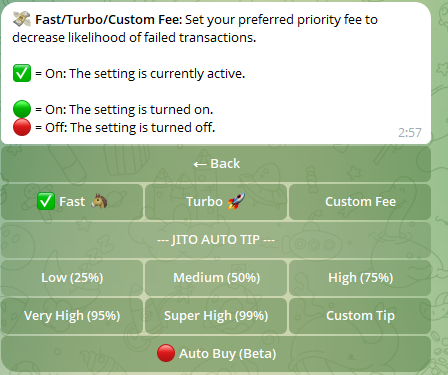Viewport: 448px width, 375px height.
Task: Click the green checkmark on Fast button
Action: point(46,202)
